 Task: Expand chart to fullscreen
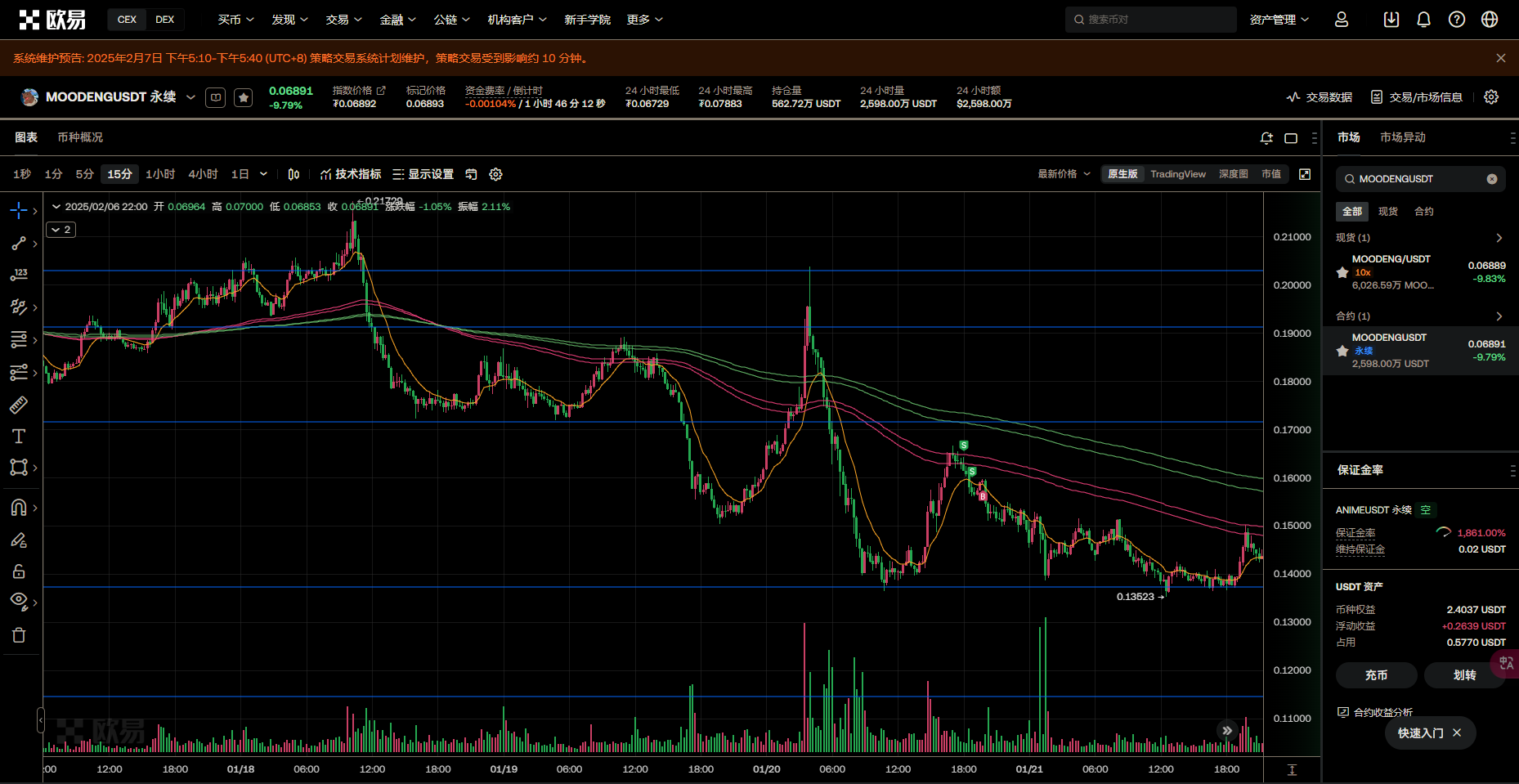tap(1305, 174)
